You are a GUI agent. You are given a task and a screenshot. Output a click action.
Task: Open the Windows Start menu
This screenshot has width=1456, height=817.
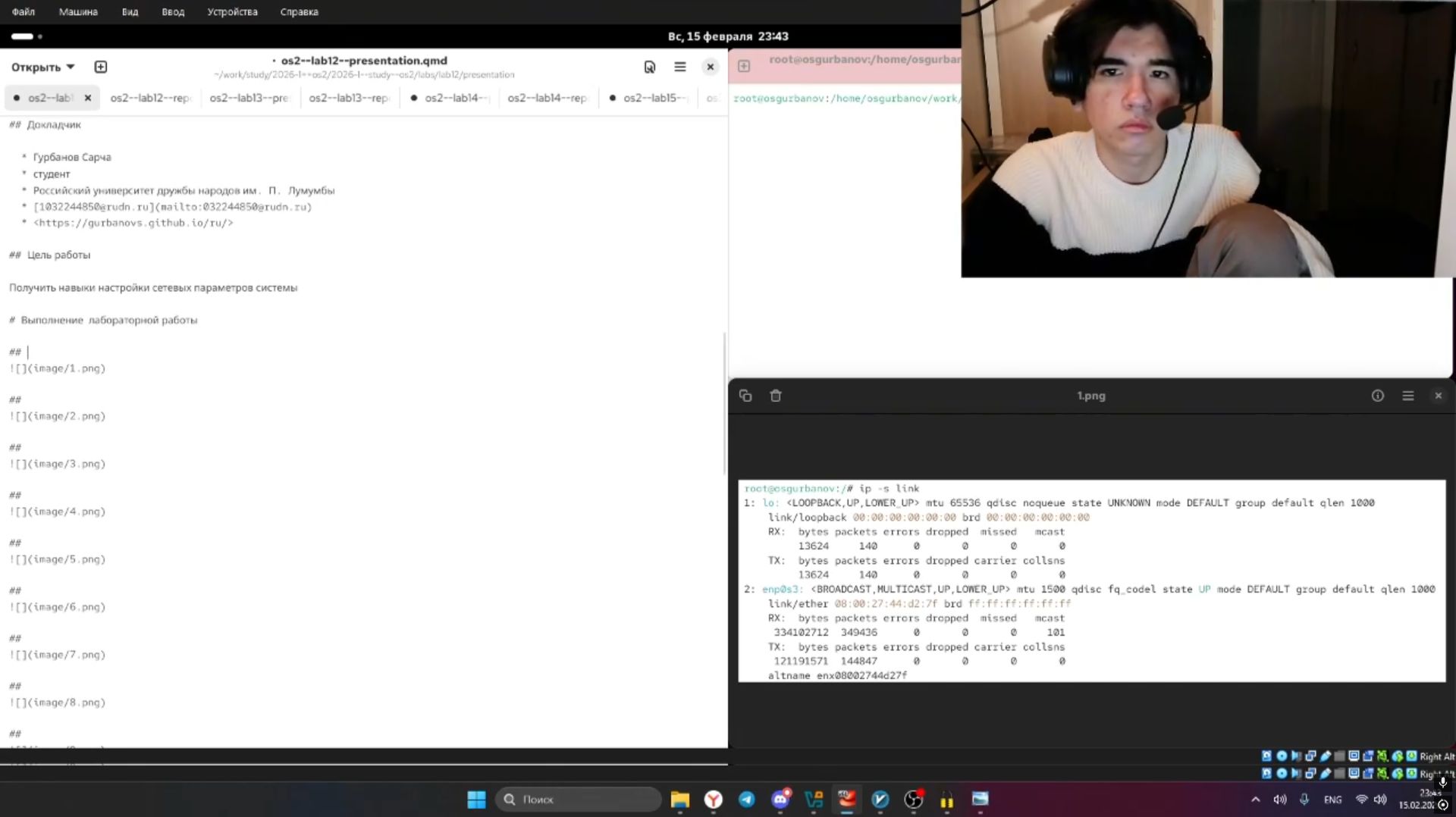point(476,800)
